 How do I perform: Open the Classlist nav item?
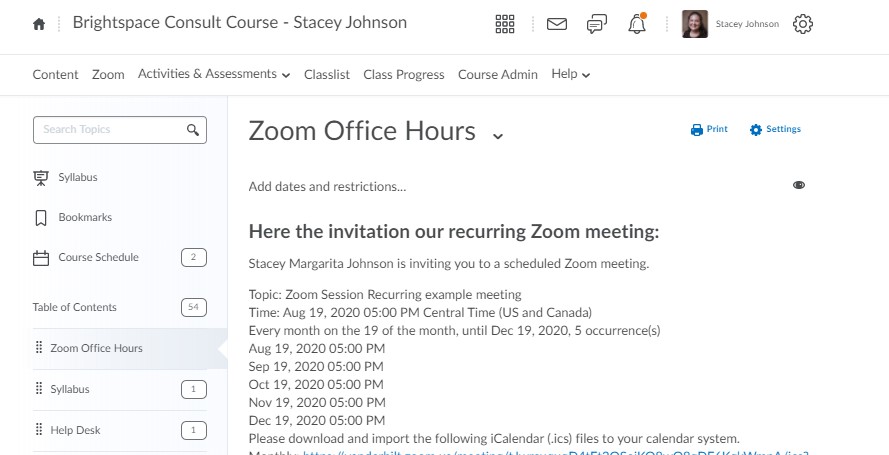tap(327, 74)
